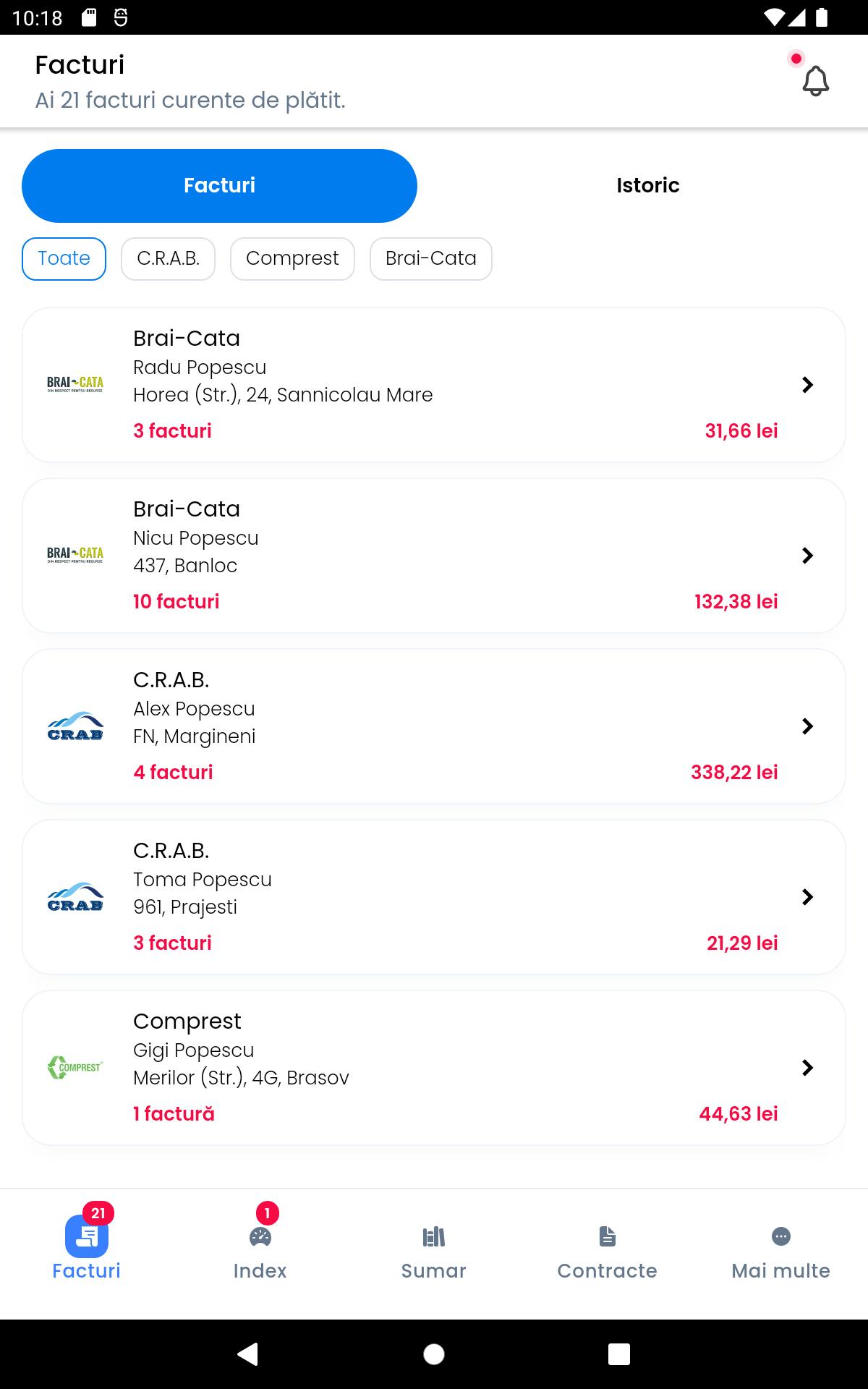Filter invoices by Brai-Cata chip
Screen dimensions: 868x1389
431,258
